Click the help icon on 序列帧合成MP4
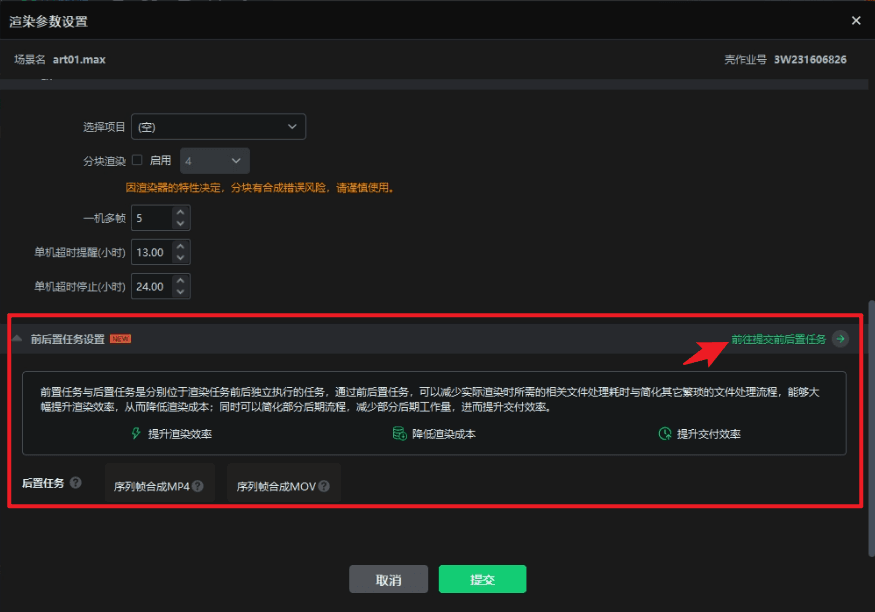 (198, 486)
